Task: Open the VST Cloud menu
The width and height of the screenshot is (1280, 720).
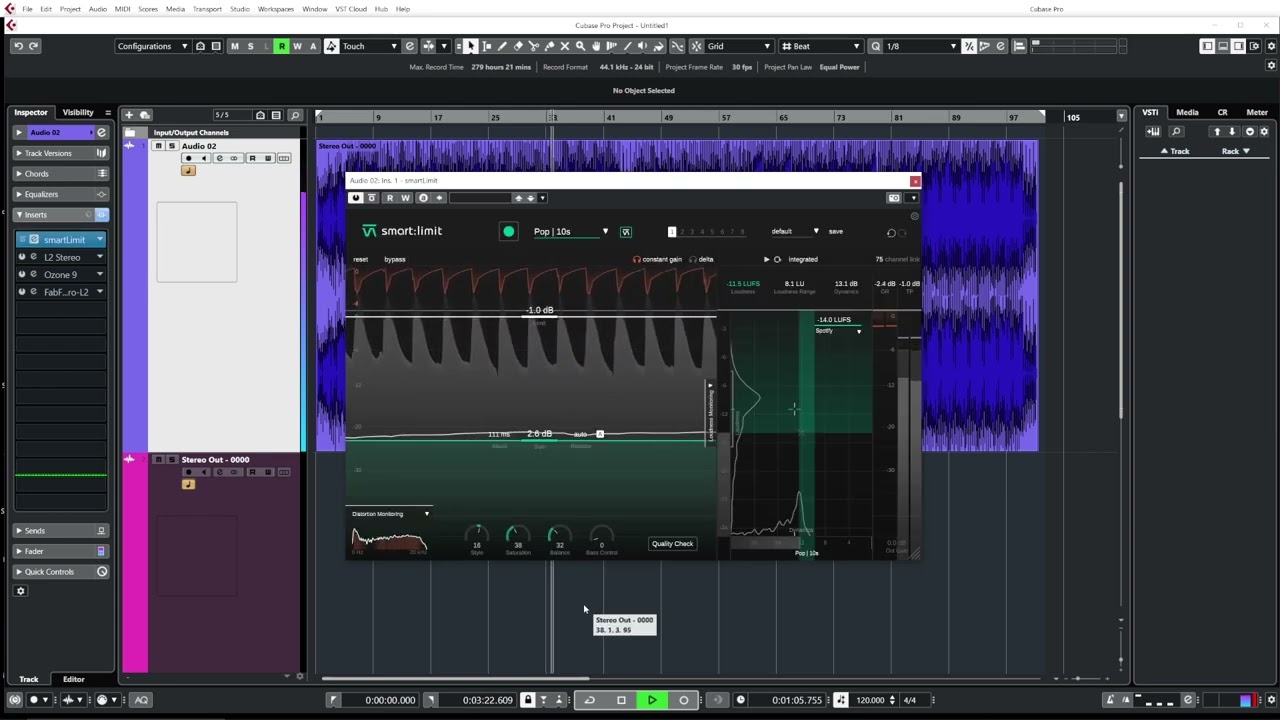Action: [351, 9]
